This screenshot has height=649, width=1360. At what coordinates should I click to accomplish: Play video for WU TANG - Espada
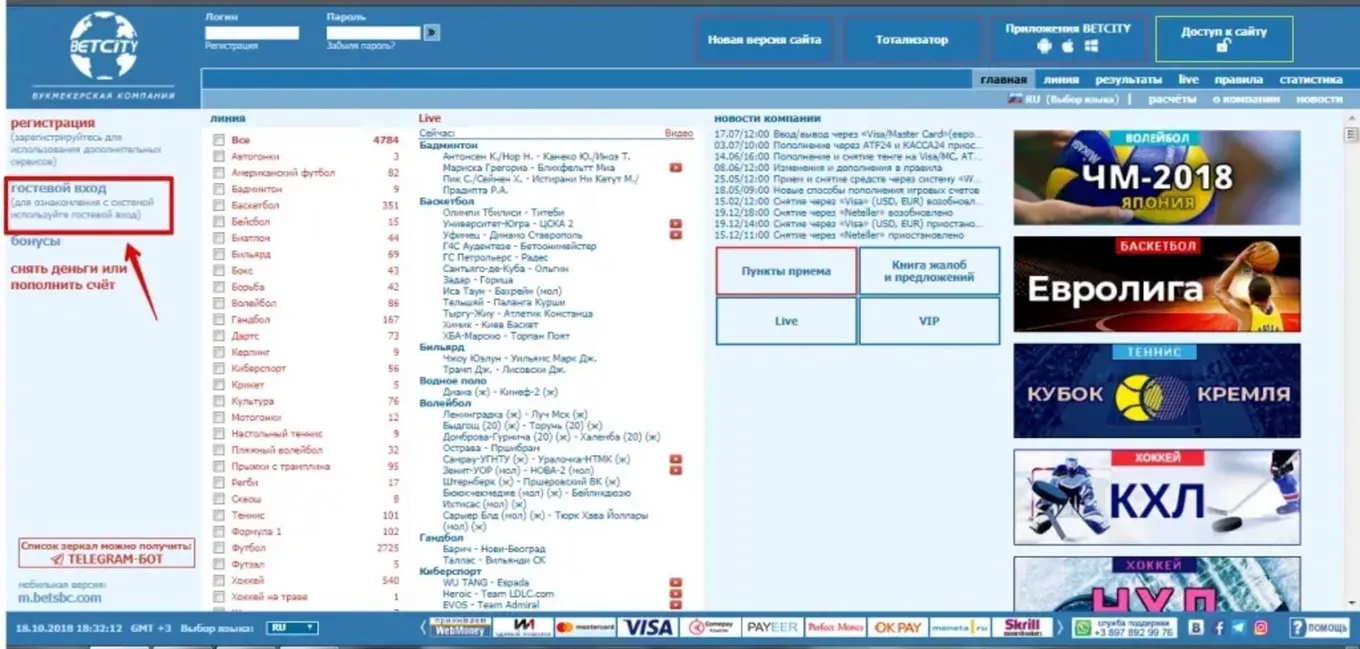click(x=676, y=582)
